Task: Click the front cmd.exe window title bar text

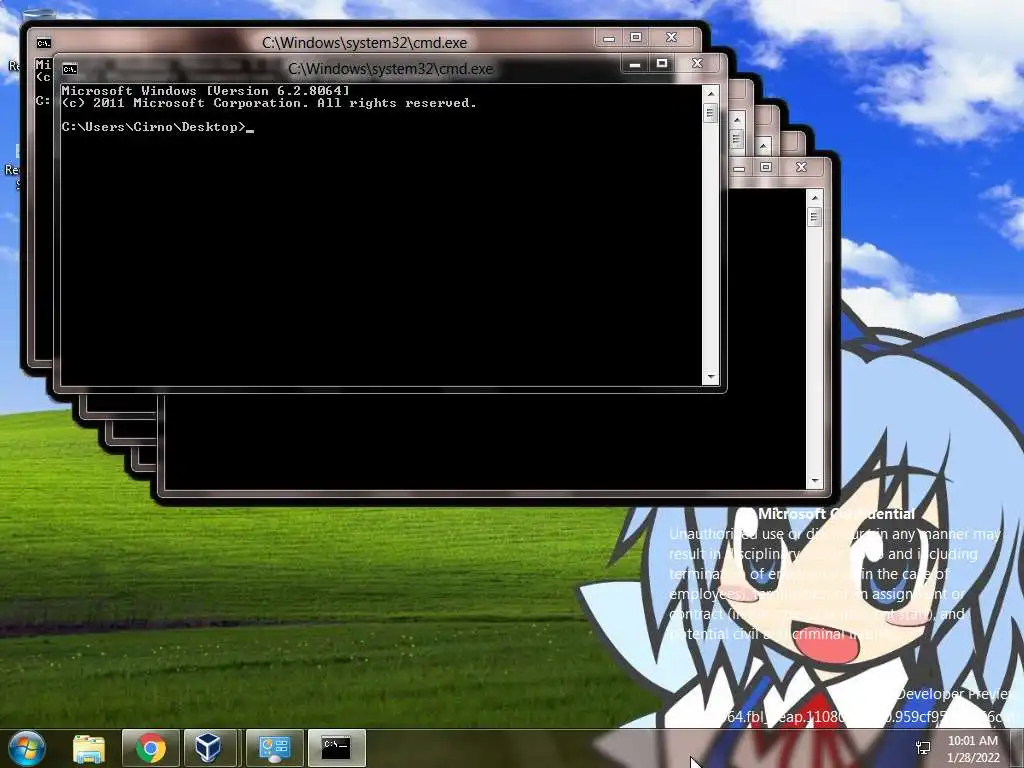Action: tap(391, 69)
